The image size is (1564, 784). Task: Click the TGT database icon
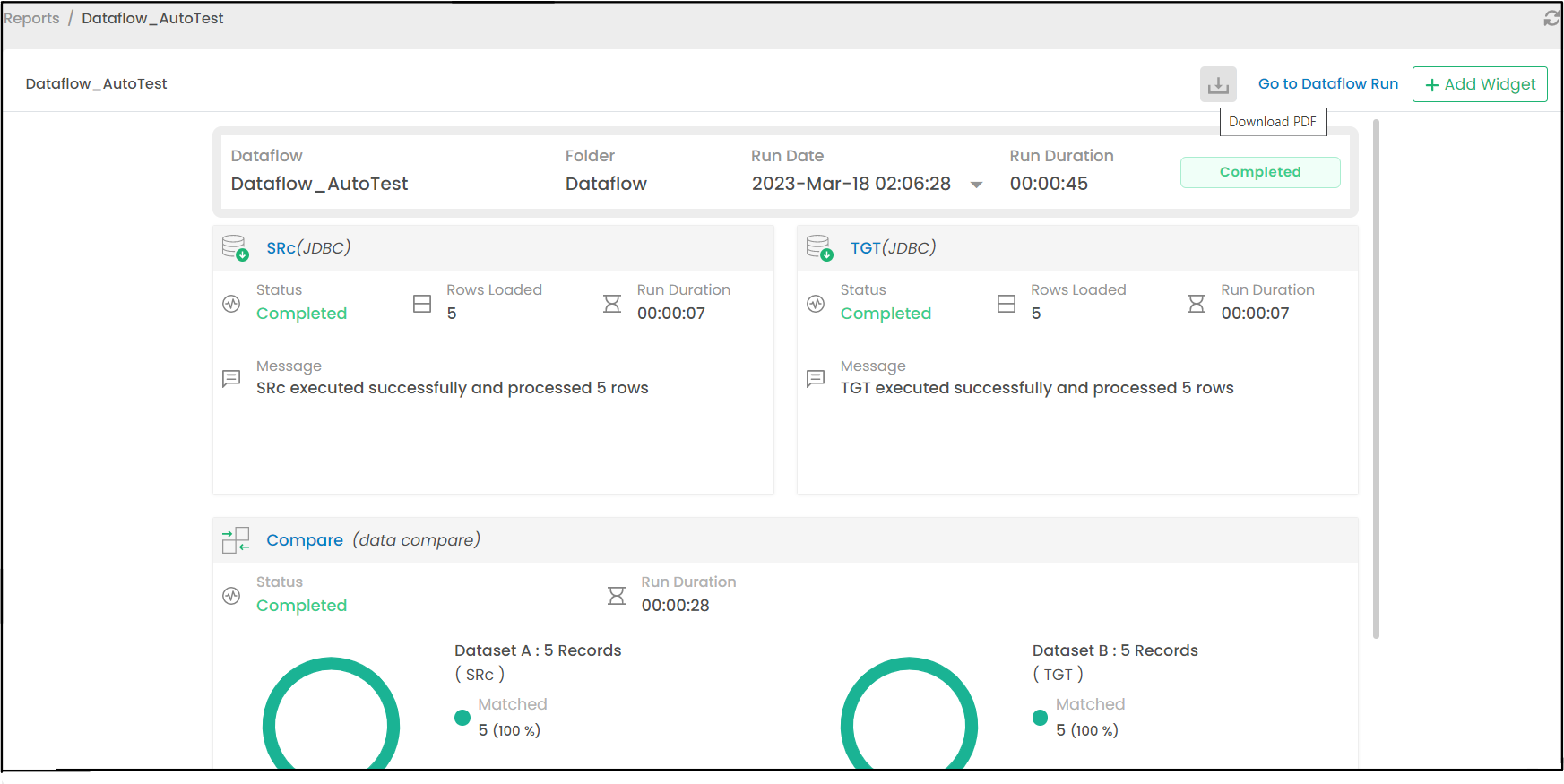[x=819, y=247]
